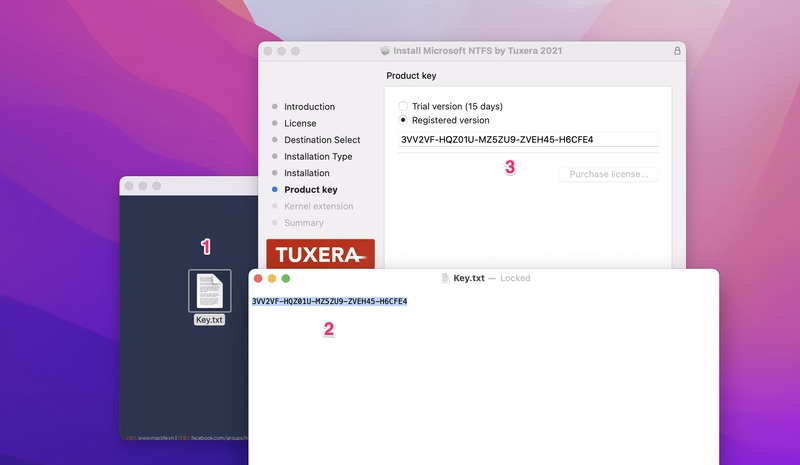
Task: Click the Summary step in sidebar
Action: pos(304,223)
